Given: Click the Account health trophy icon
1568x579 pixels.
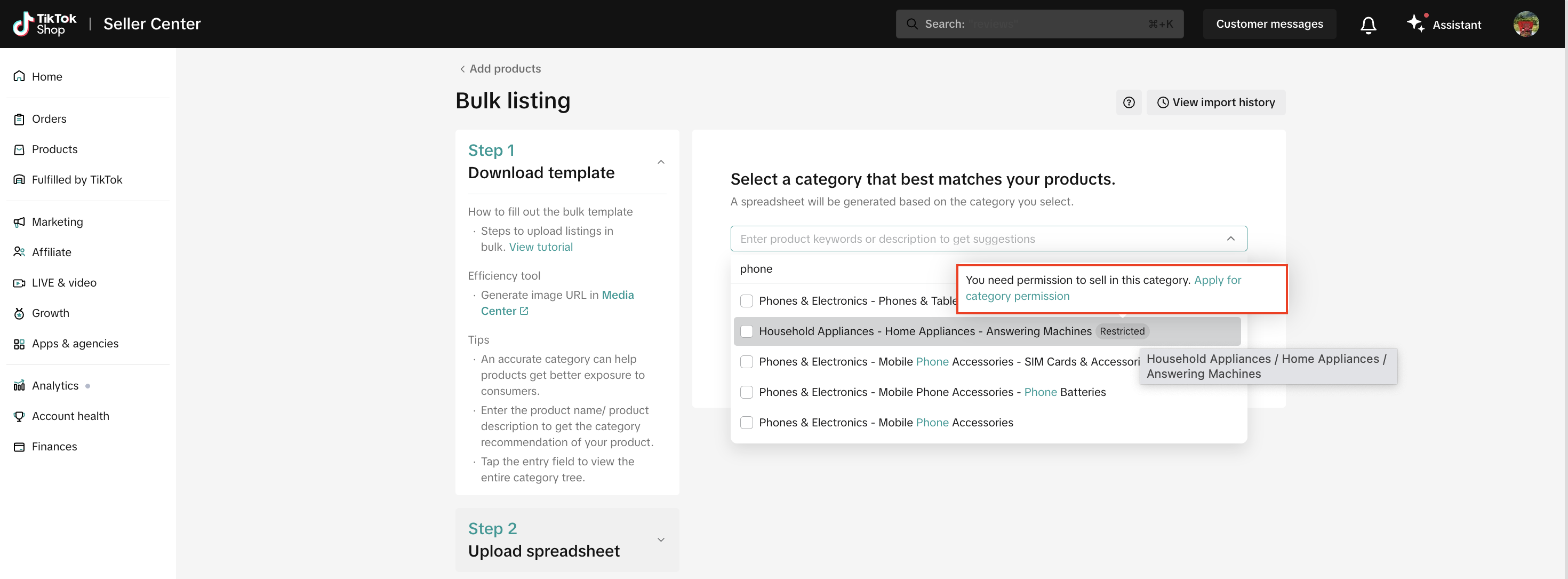Looking at the screenshot, I should [20, 416].
